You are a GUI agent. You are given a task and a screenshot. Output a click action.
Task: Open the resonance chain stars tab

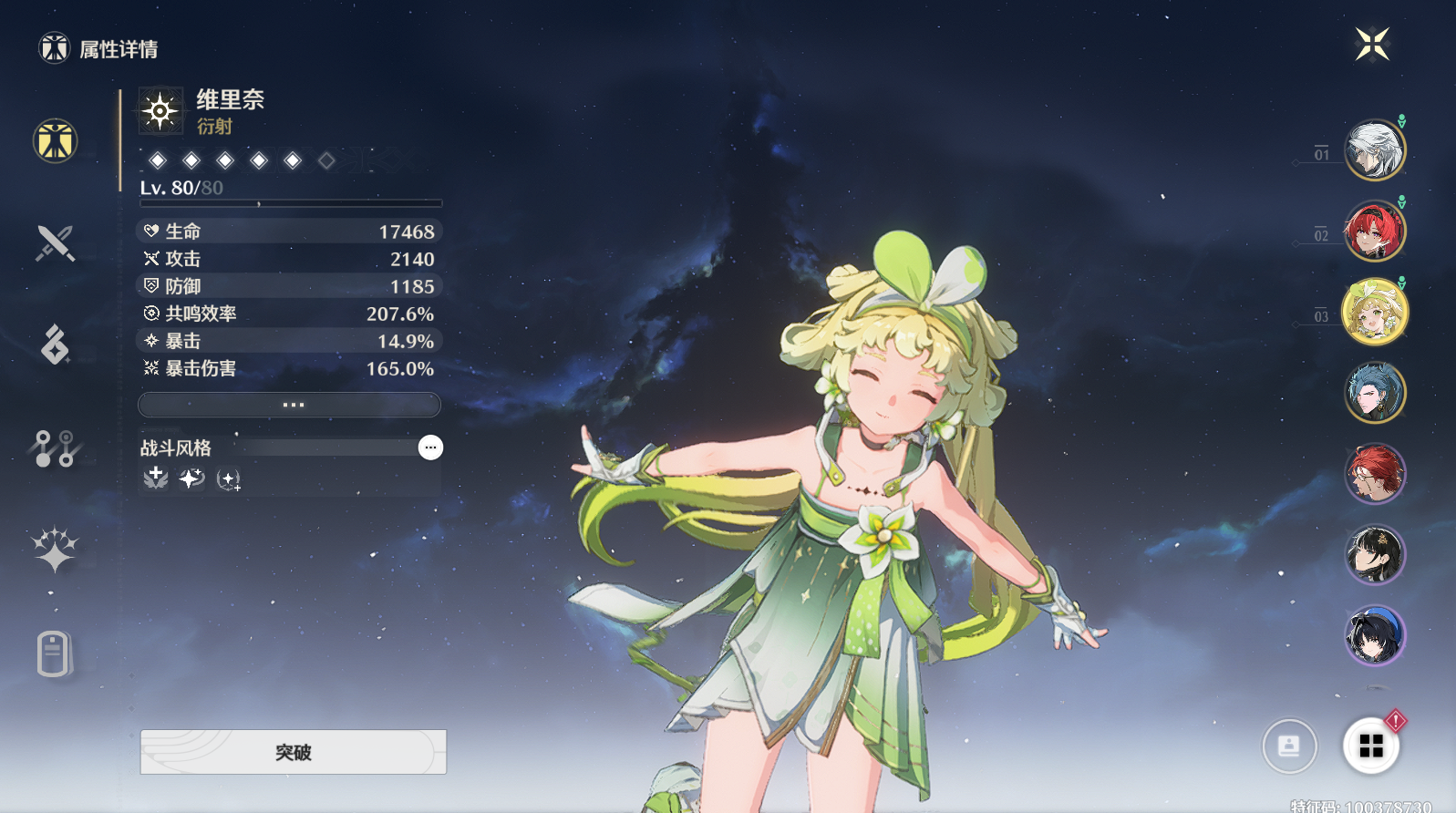point(55,550)
